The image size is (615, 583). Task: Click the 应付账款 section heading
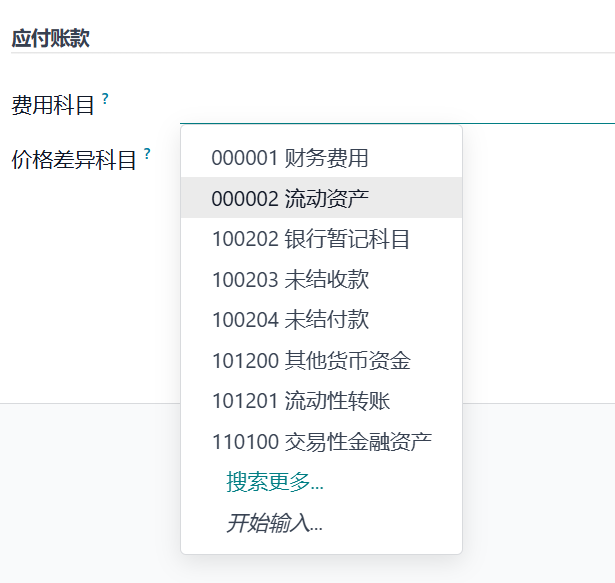click(50, 38)
